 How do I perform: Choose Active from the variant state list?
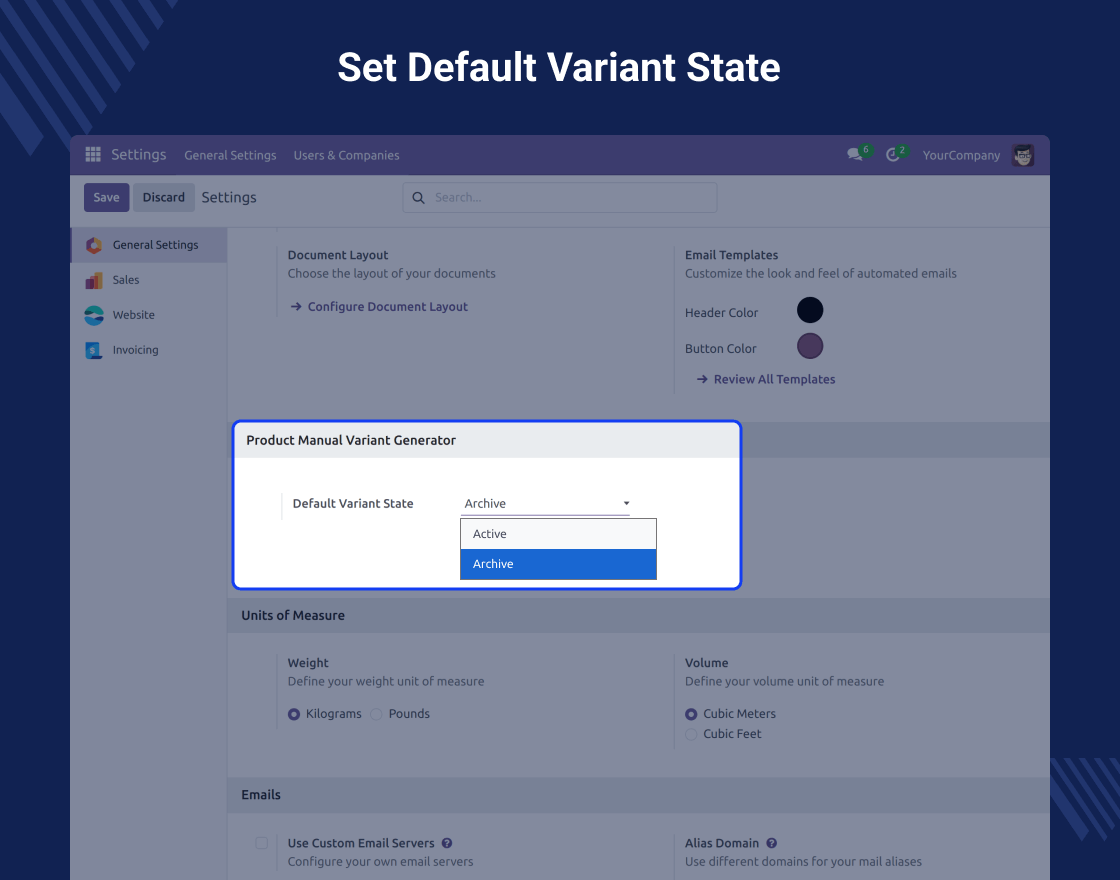(558, 534)
